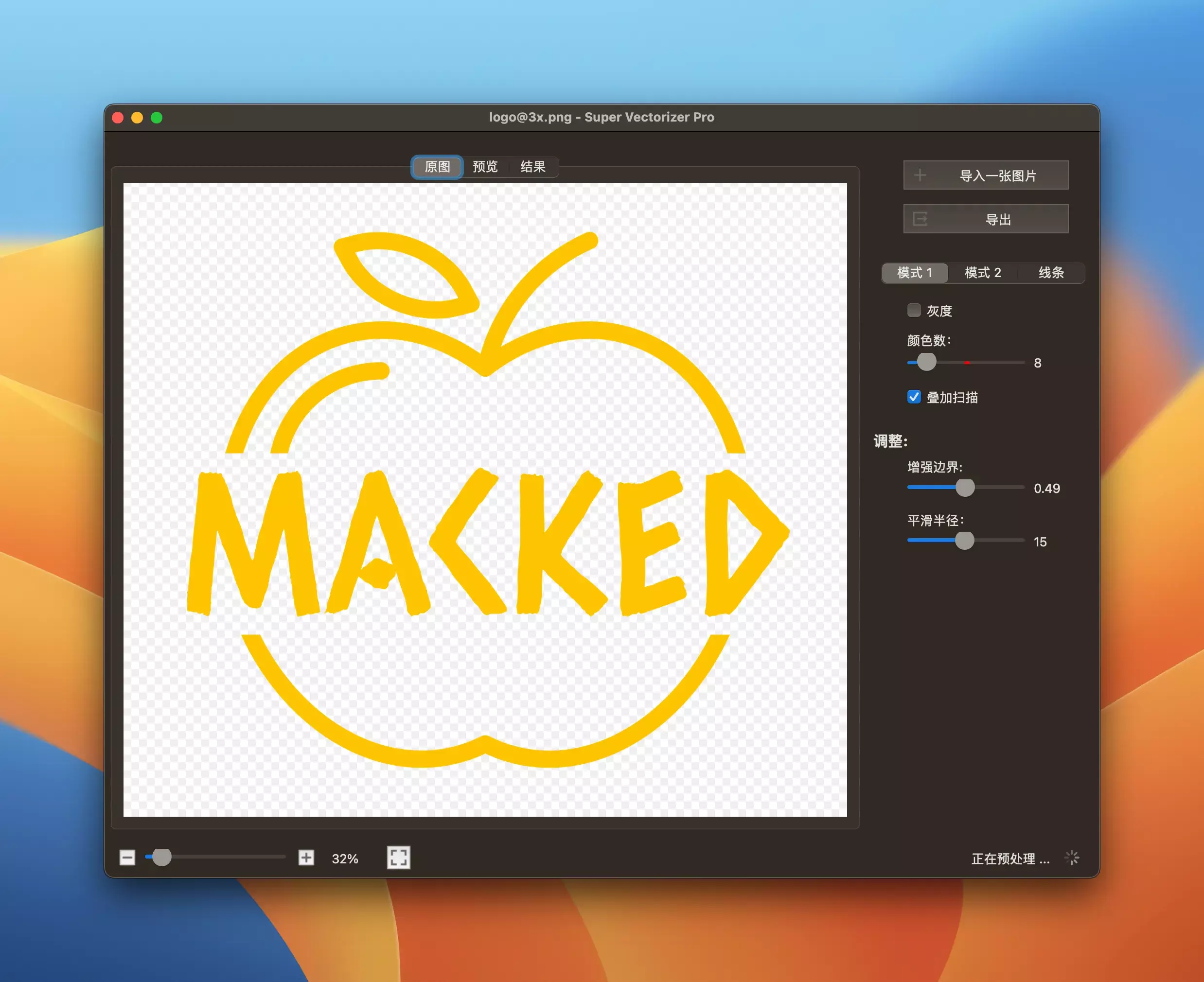Screen dimensions: 1204x982
Task: Click the 平滑半径 smoothing radius slider handle
Action: pyautogui.click(x=965, y=540)
